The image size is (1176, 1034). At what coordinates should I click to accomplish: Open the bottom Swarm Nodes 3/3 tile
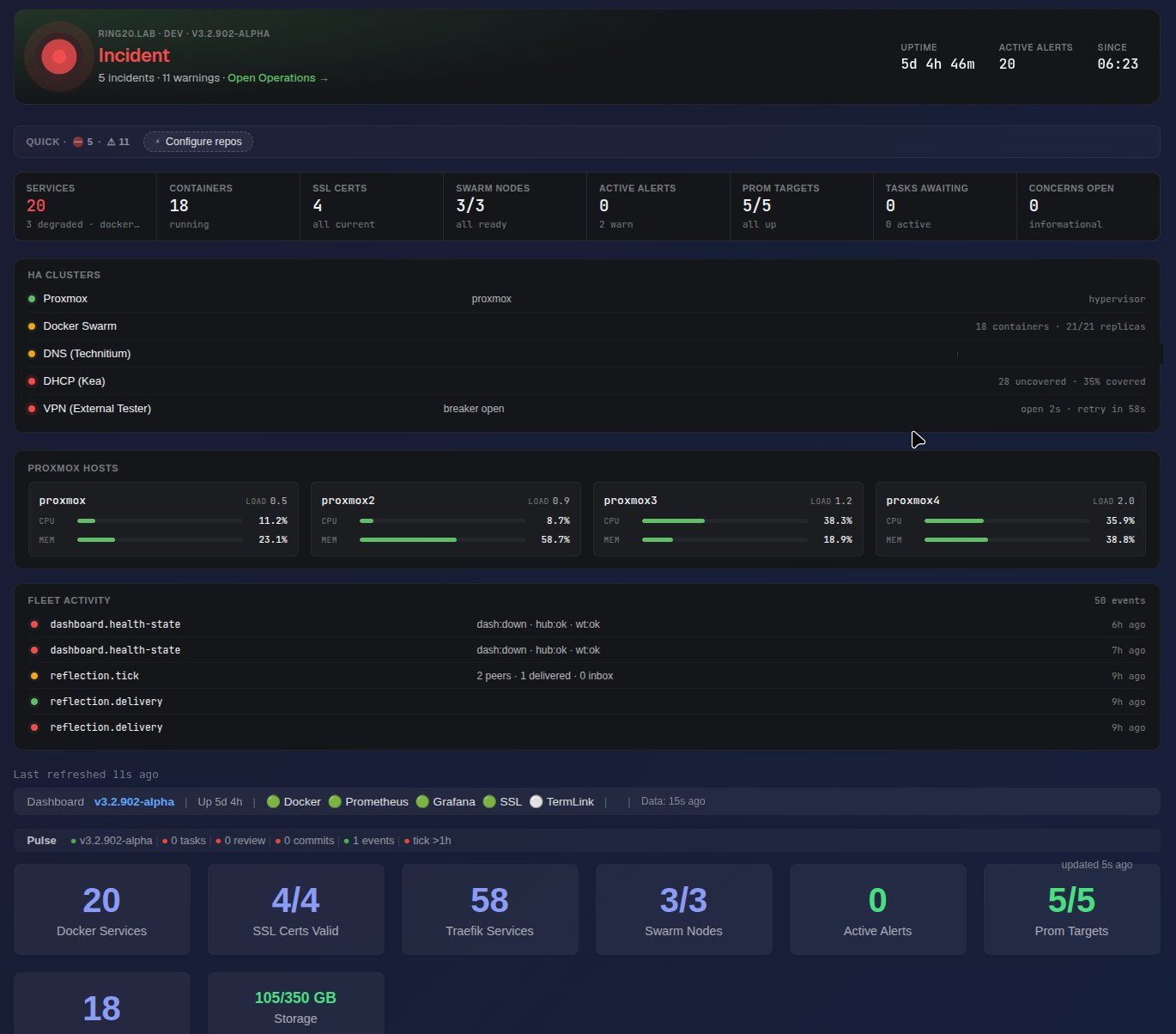684,909
